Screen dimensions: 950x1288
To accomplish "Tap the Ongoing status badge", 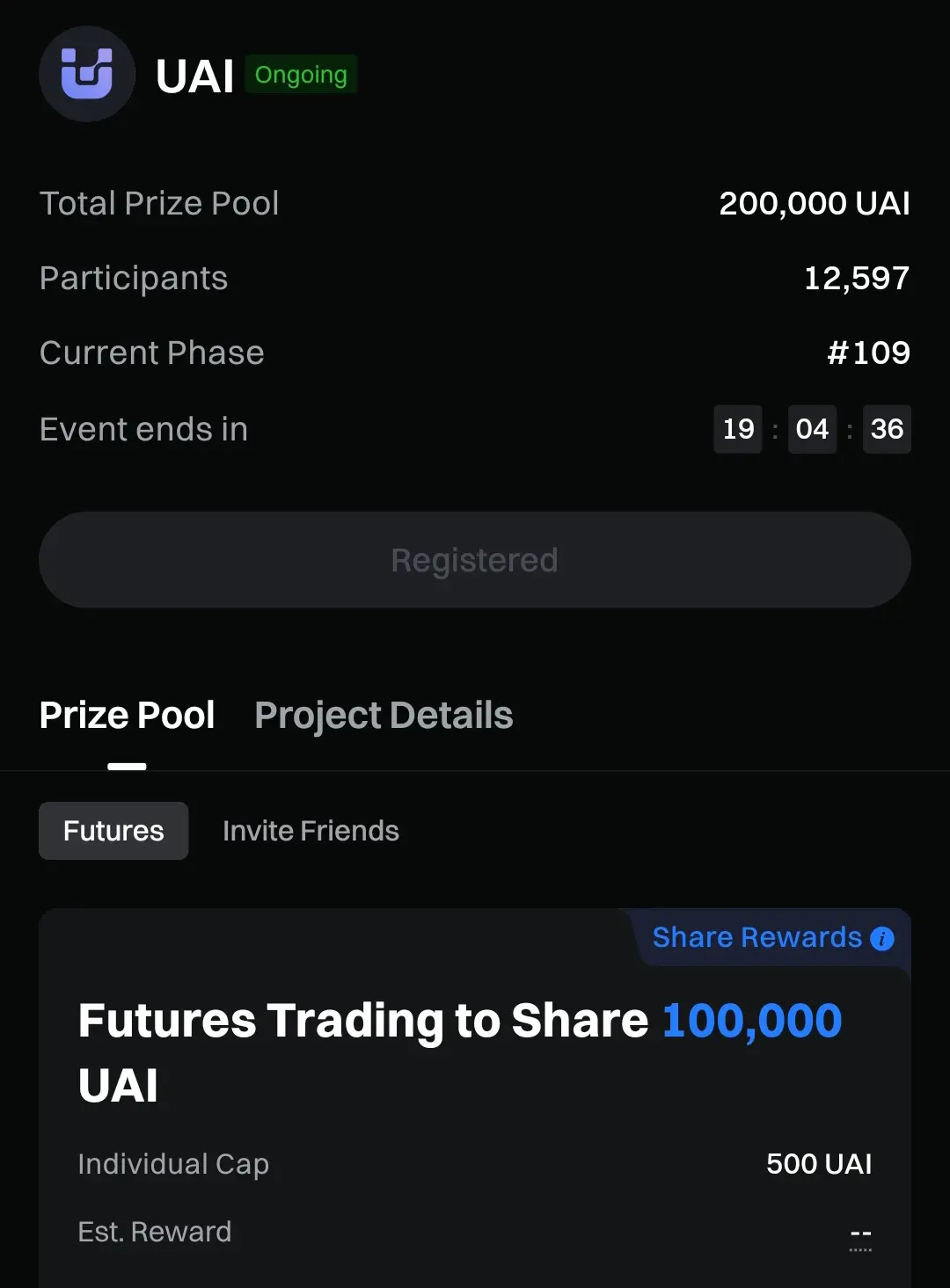I will 301,75.
